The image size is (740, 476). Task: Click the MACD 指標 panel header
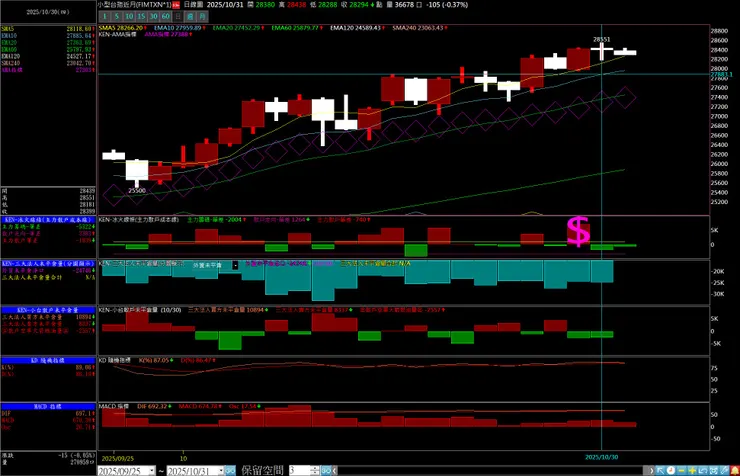[48, 407]
